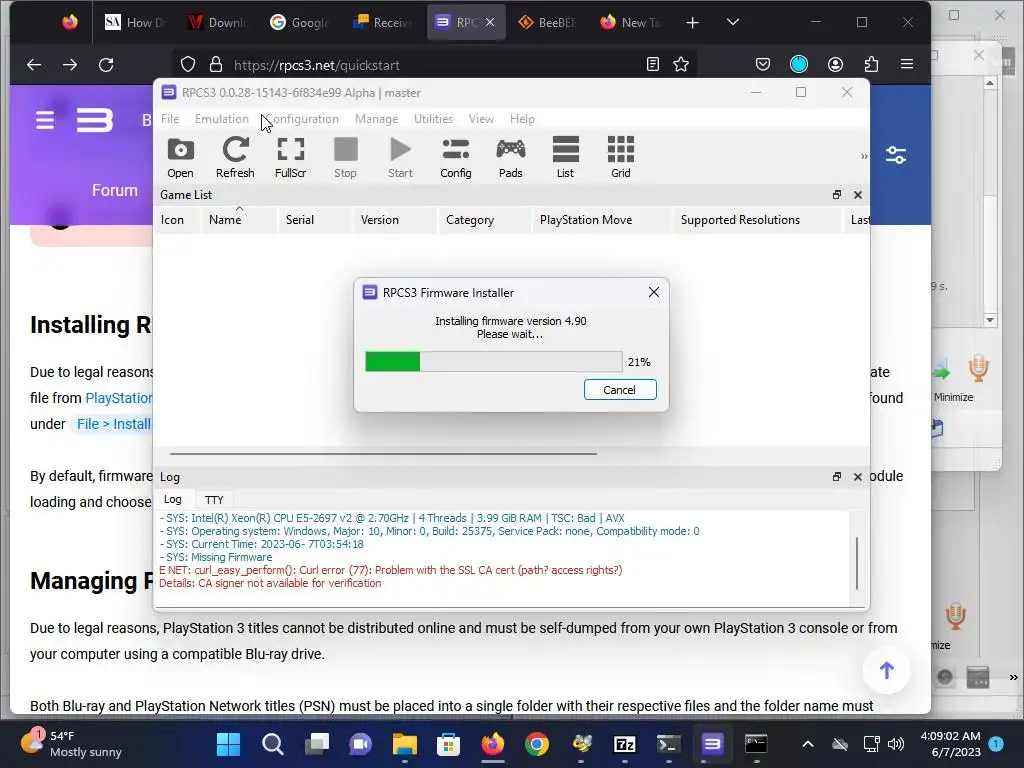Click the Icon column header
The width and height of the screenshot is (1024, 768).
(177, 220)
